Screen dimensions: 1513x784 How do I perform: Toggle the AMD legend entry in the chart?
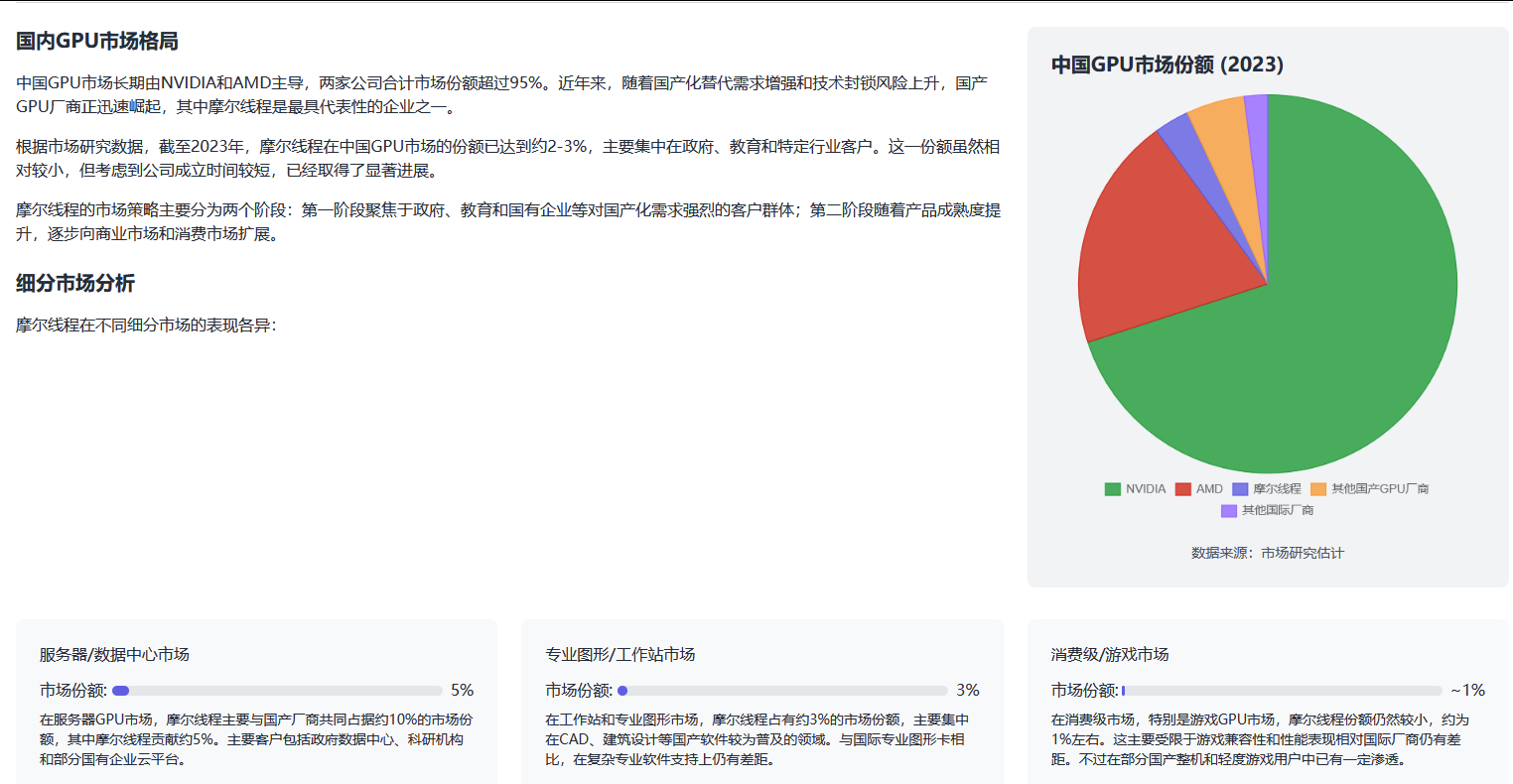(1199, 488)
